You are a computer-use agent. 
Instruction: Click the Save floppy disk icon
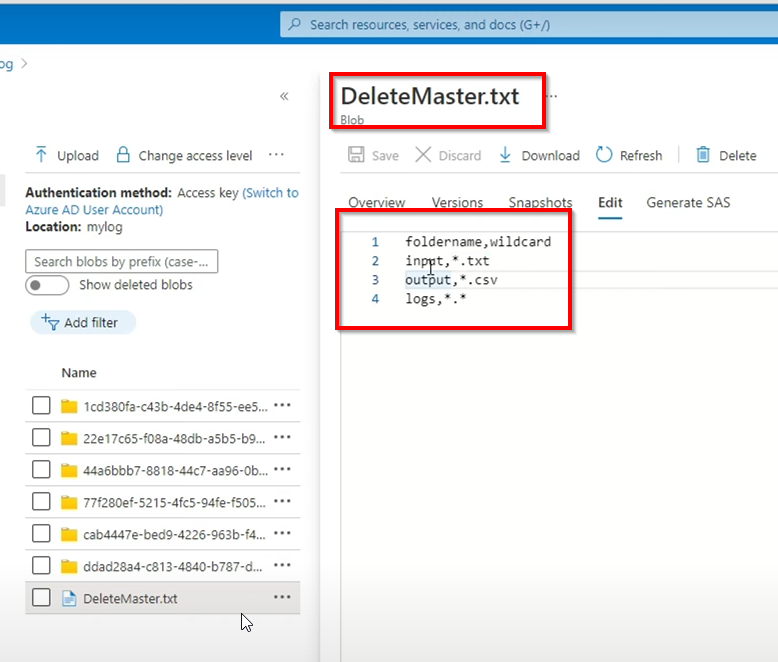point(356,154)
